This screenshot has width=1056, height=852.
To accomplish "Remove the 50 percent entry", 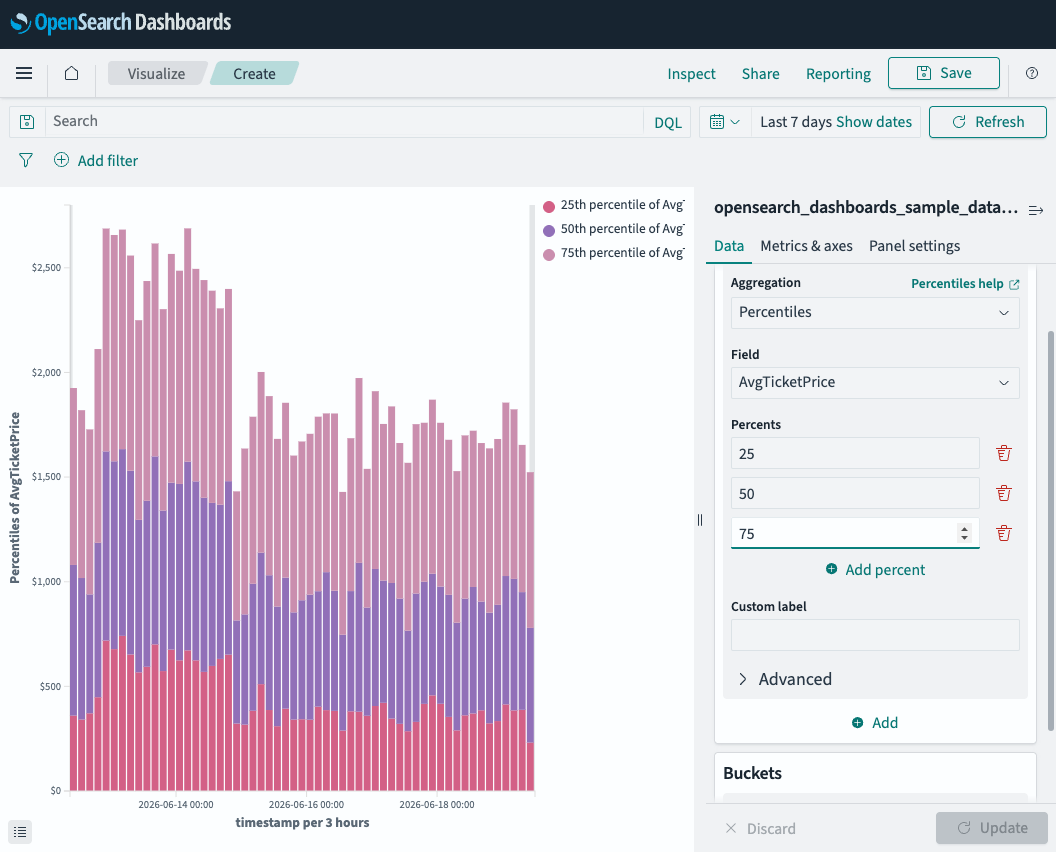I will pyautogui.click(x=1003, y=494).
